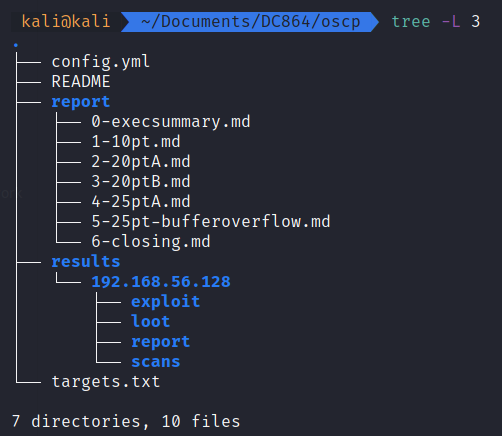Click the kali@kali prompt segment
Viewport: 502px width, 436px height.
click(x=66, y=22)
